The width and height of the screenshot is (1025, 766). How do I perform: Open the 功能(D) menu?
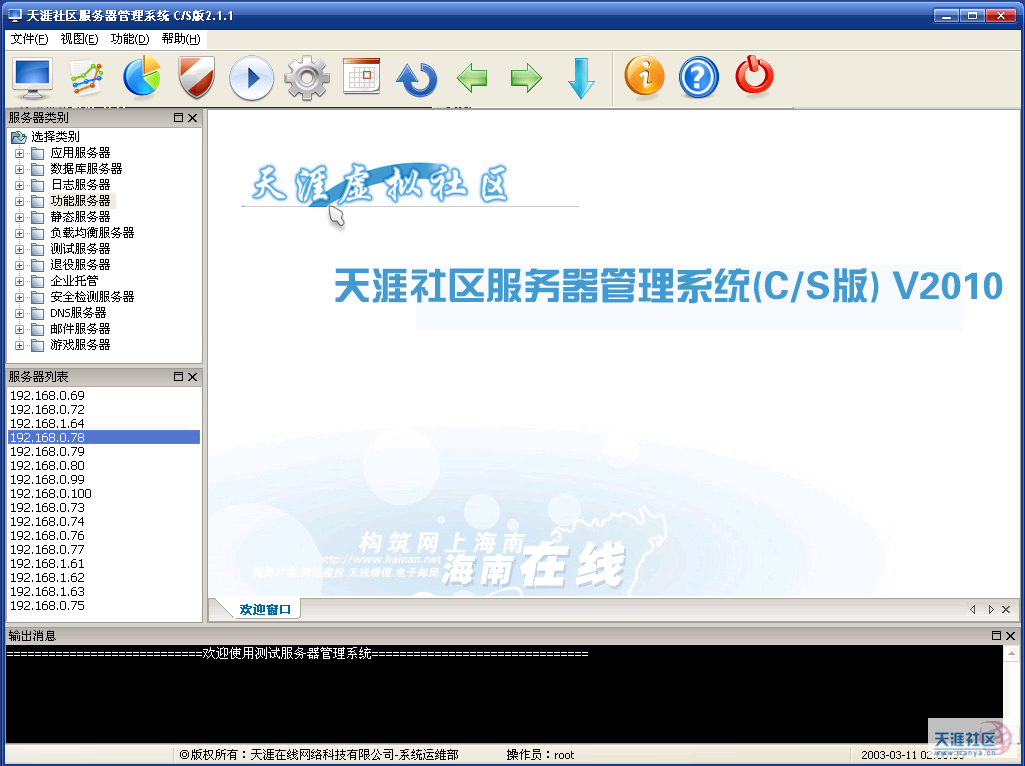pos(130,39)
